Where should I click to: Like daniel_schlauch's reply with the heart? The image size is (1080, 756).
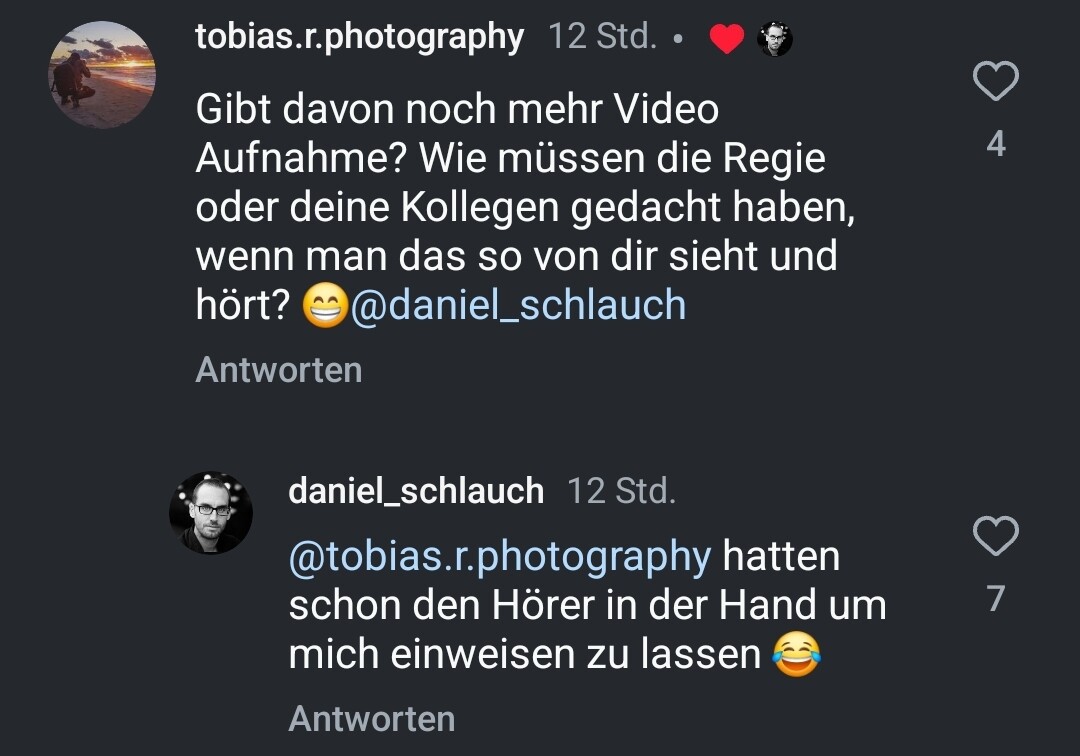(x=995, y=537)
